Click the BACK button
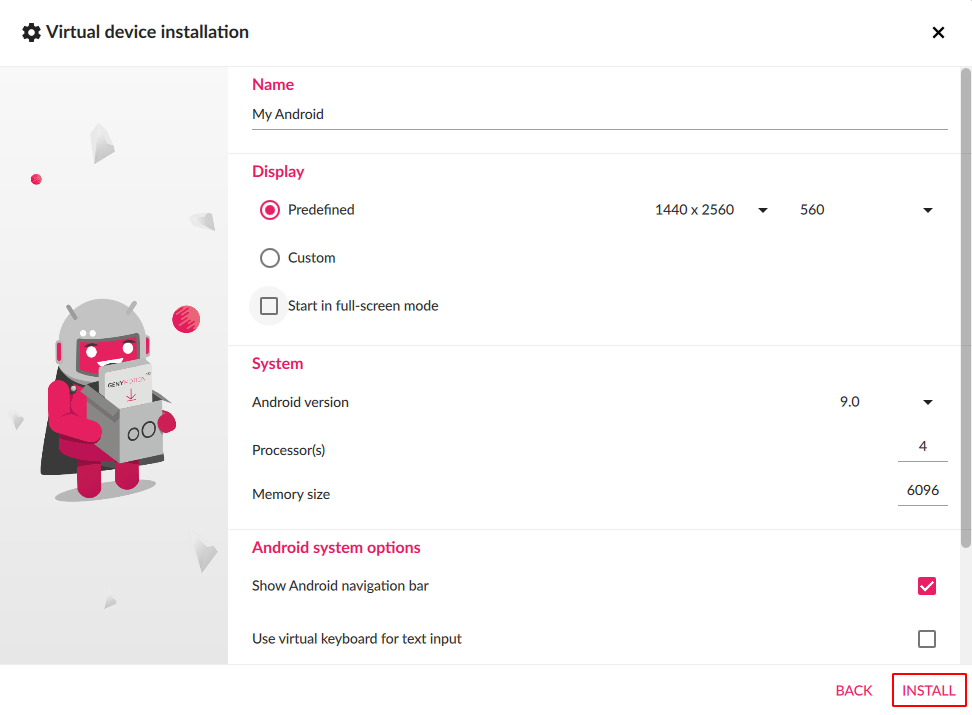Screen dimensions: 972x715 click(854, 691)
